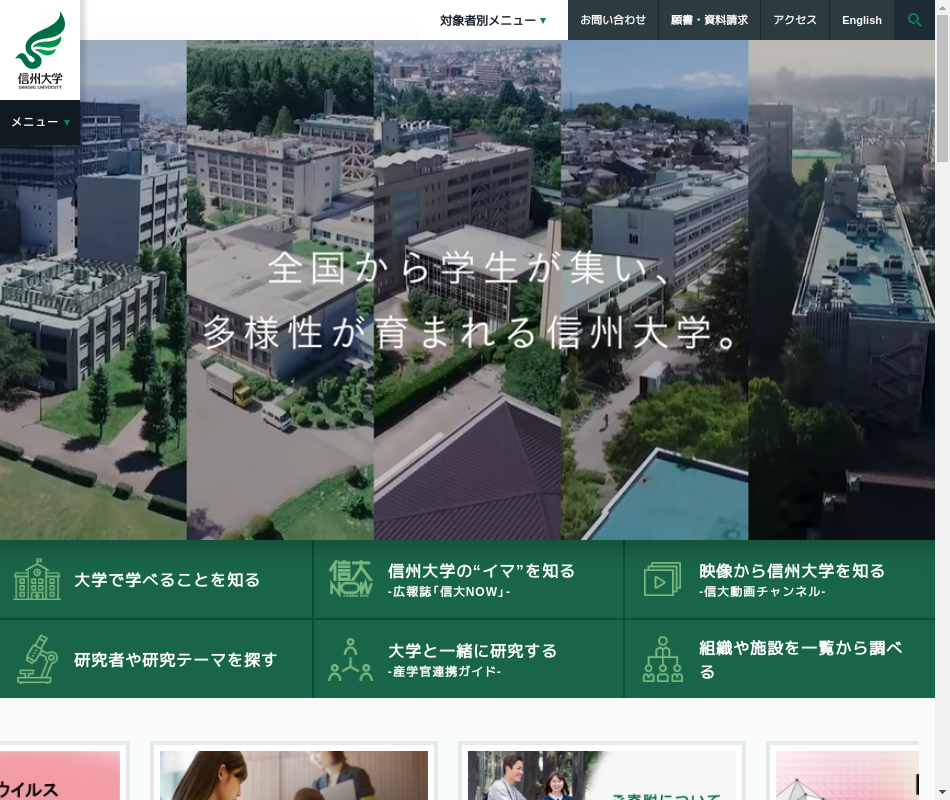
Task: Click the page's vertical scrollbar
Action: (x=942, y=100)
